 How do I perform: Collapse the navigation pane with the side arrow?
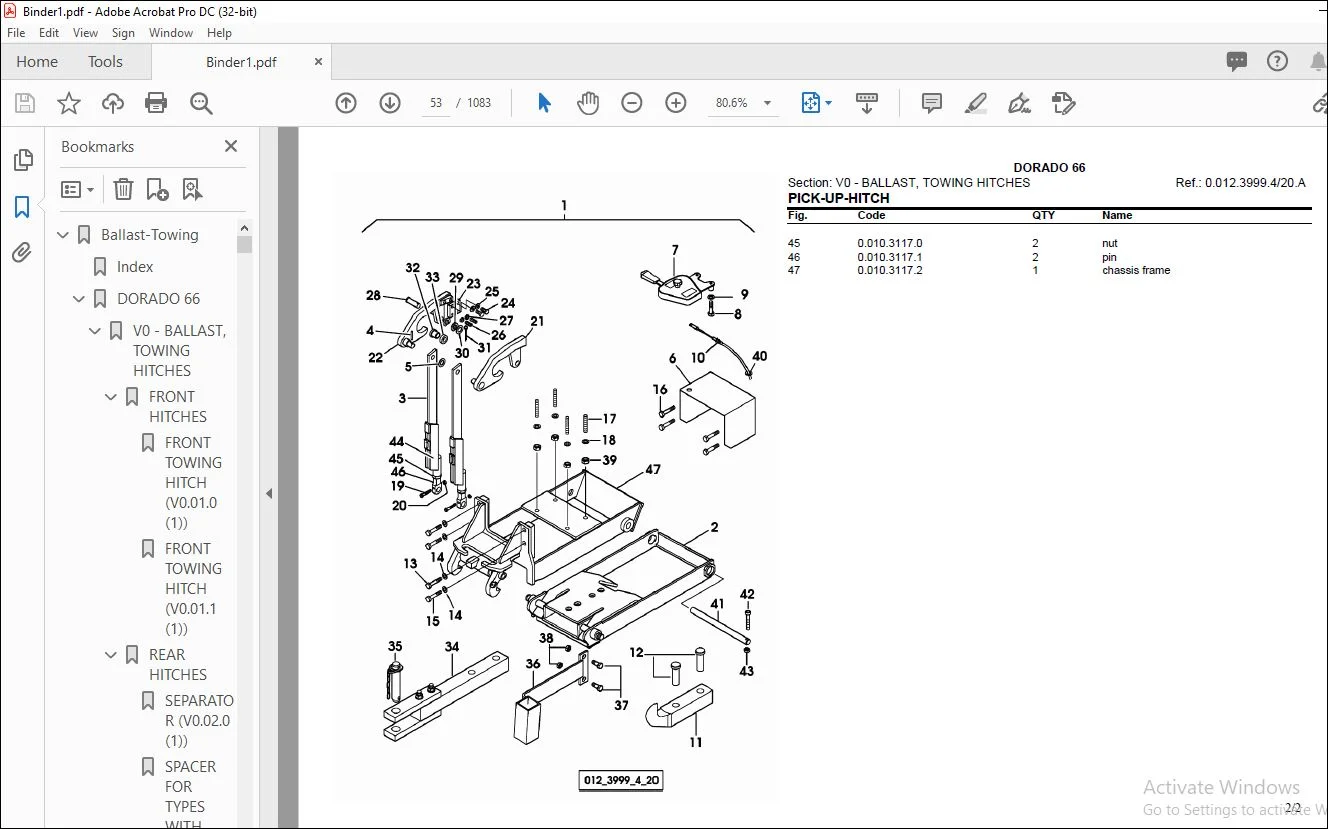(268, 493)
